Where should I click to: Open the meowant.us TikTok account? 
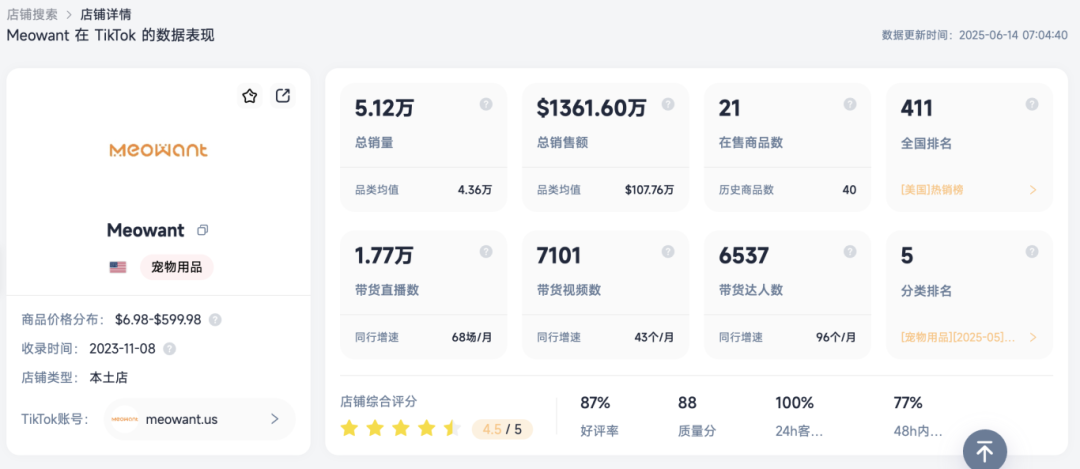coord(200,419)
